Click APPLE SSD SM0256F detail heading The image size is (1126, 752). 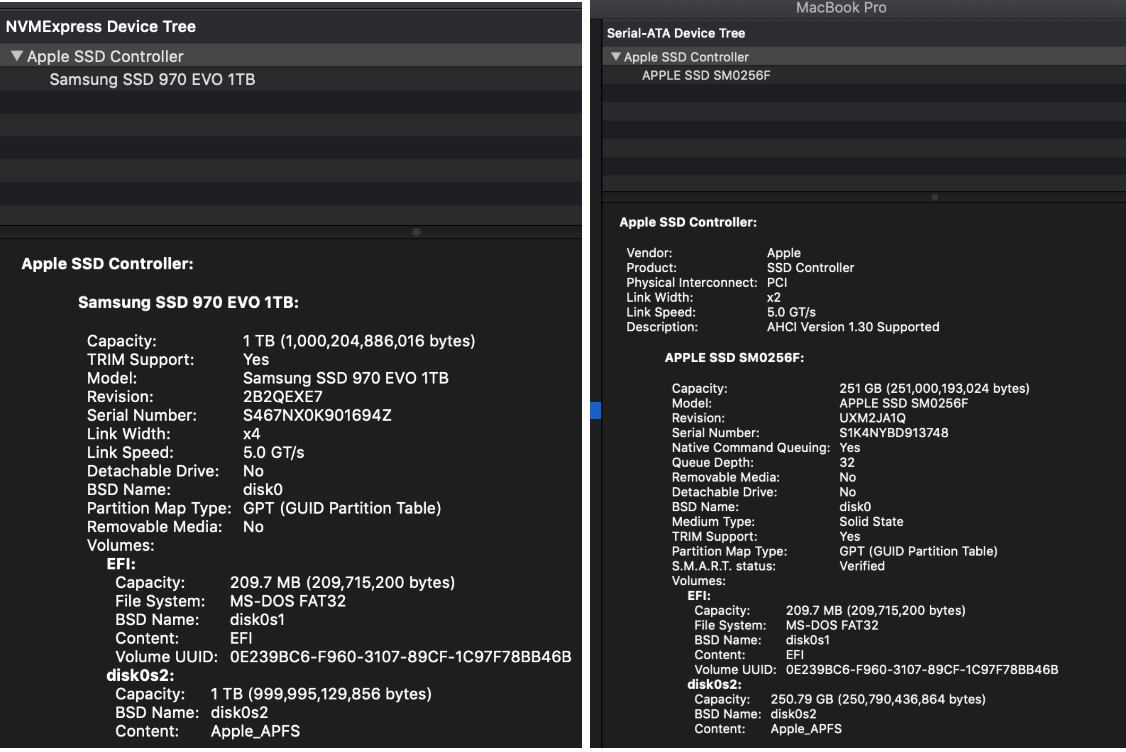[734, 358]
